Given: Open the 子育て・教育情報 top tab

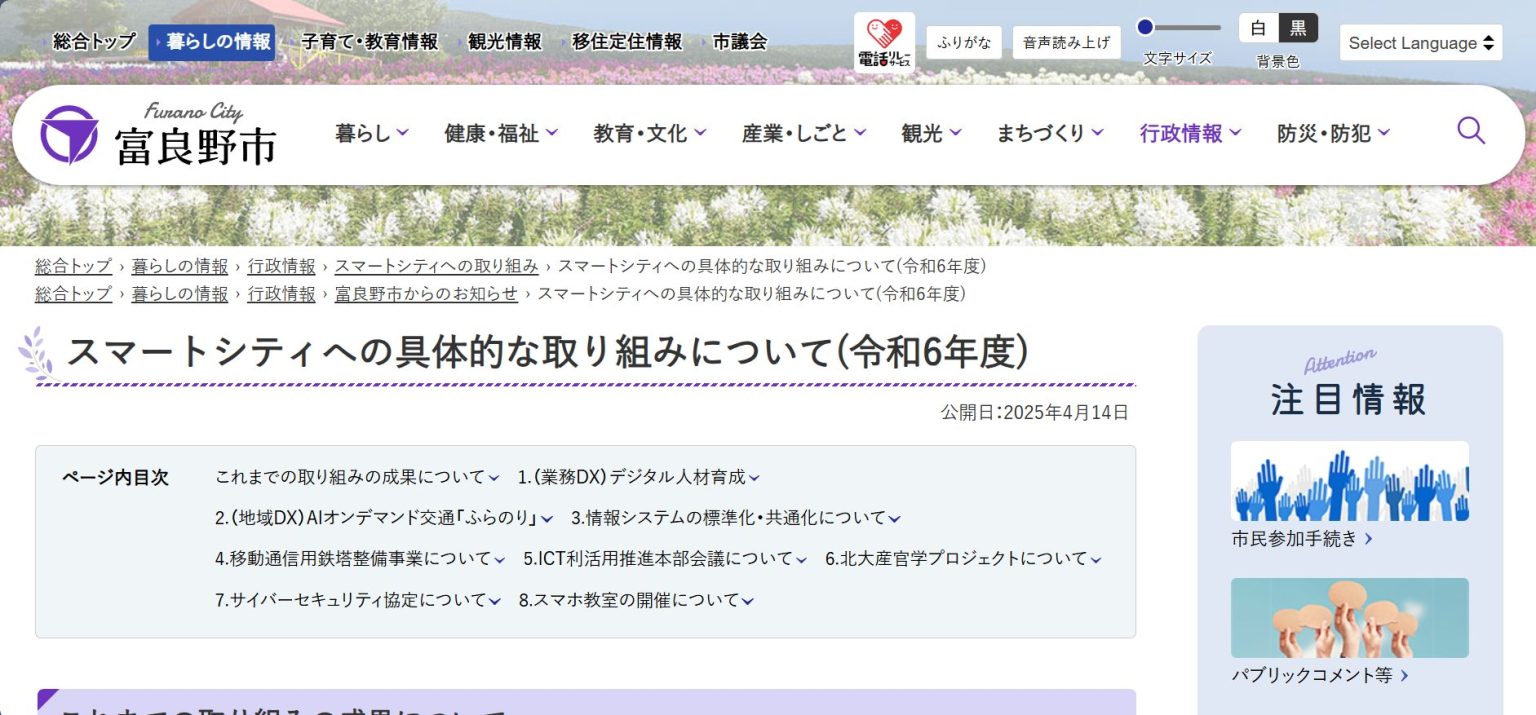Looking at the screenshot, I should tap(369, 42).
